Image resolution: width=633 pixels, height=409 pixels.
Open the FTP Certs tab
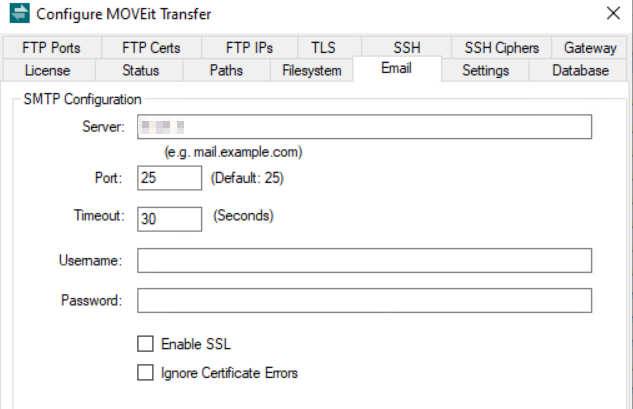(151, 48)
